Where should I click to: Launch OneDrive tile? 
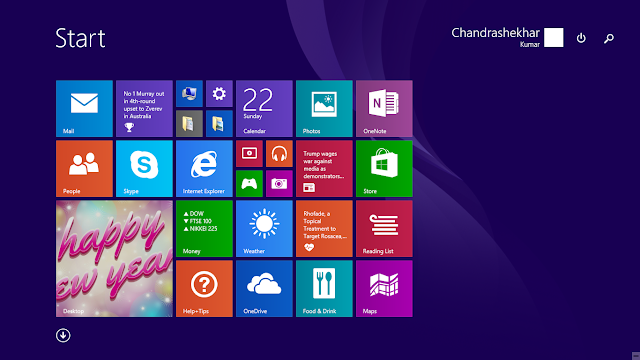pos(264,289)
